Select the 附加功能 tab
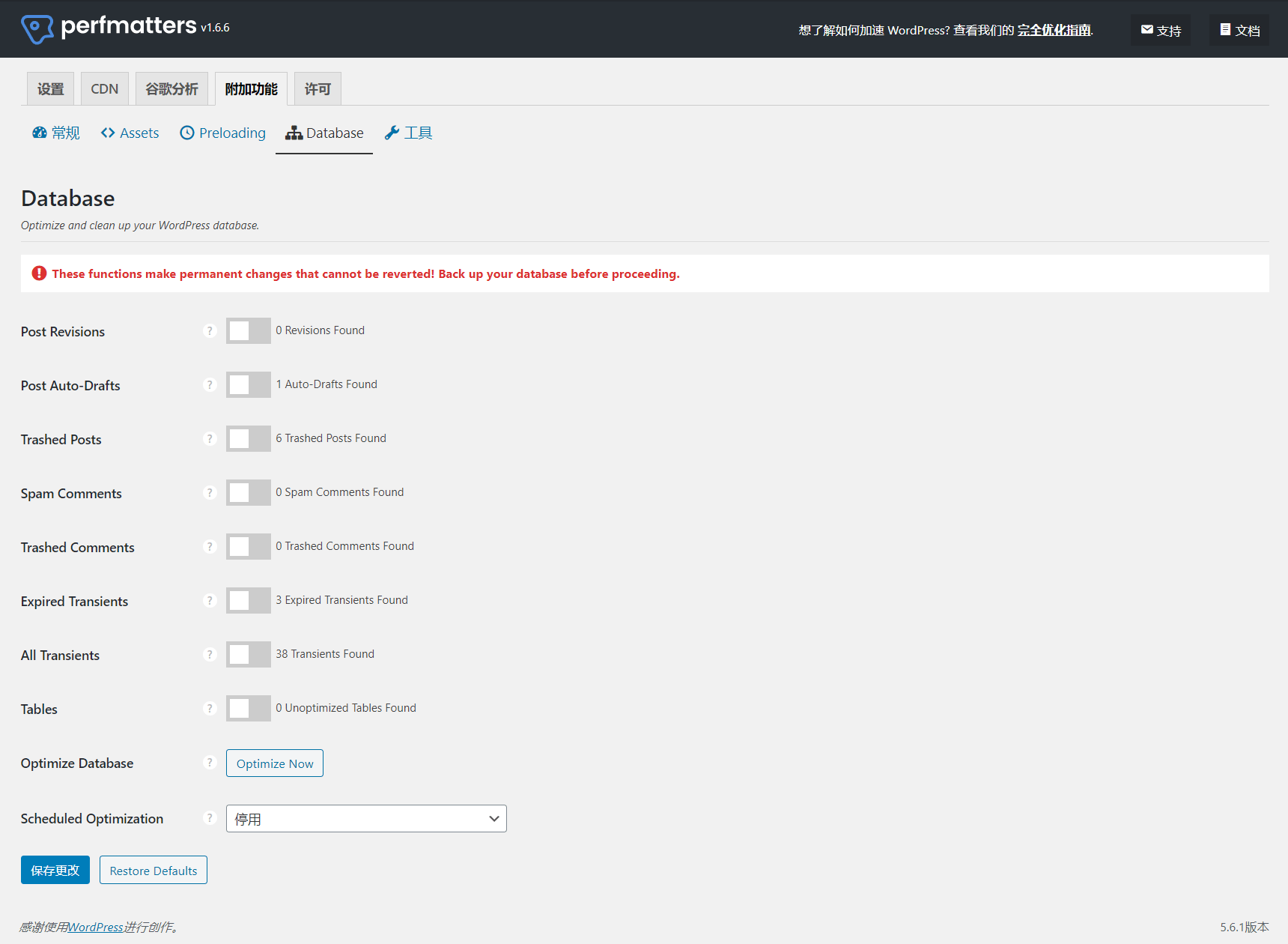1288x944 pixels. tap(251, 88)
